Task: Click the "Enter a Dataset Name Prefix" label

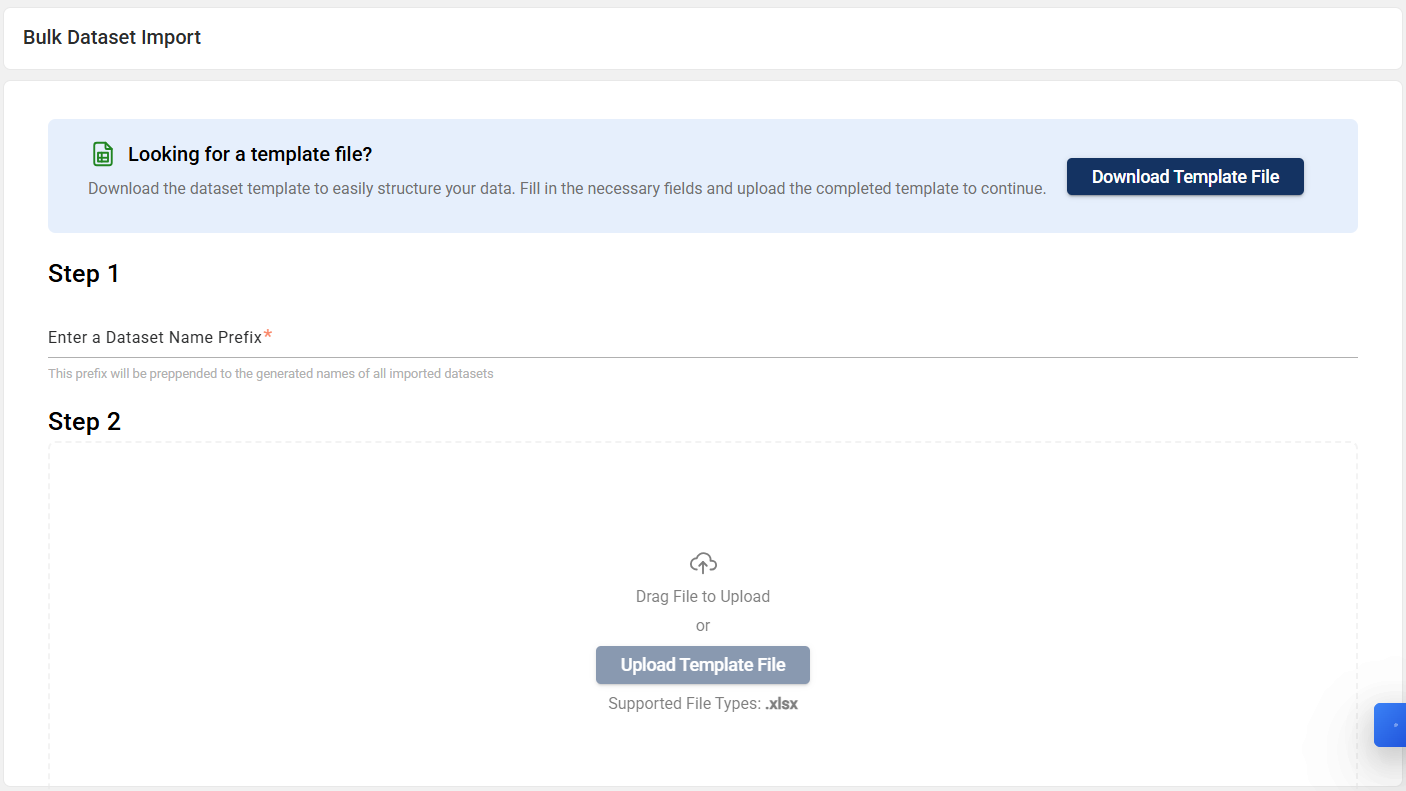Action: coord(155,338)
